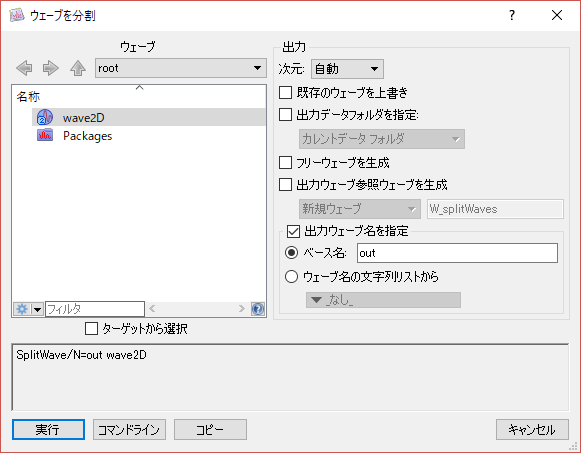The width and height of the screenshot is (581, 453).
Task: Toggle フリーウェーブを生成 checkbox
Action: [x=285, y=163]
